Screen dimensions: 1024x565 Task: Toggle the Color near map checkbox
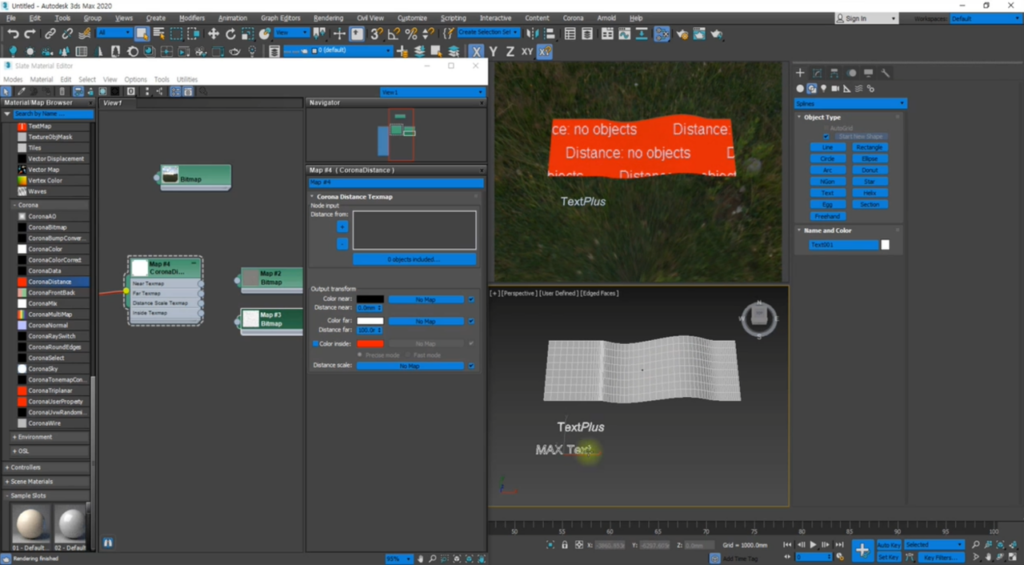(x=471, y=299)
